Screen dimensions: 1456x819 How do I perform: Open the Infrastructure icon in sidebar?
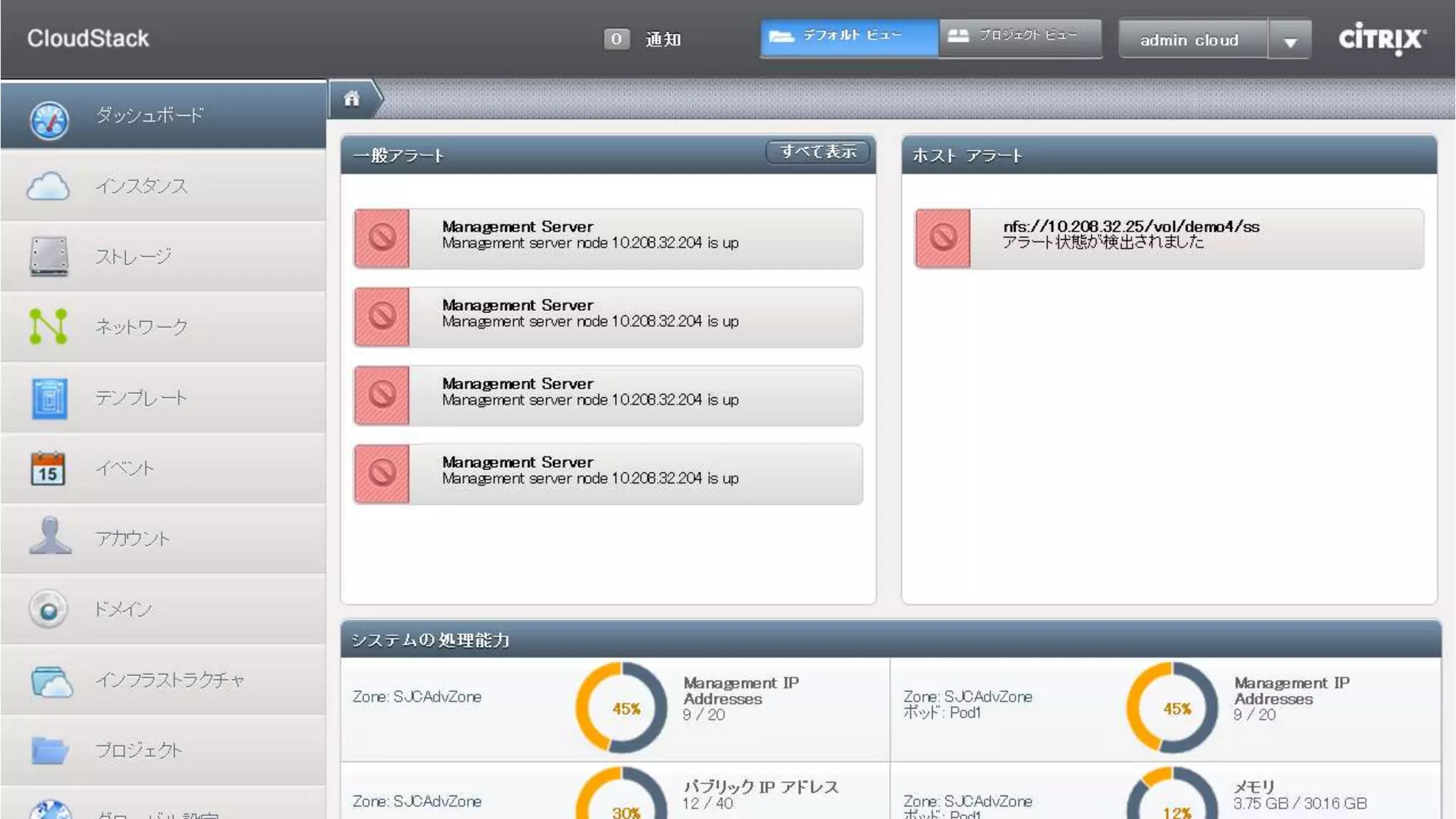point(51,680)
